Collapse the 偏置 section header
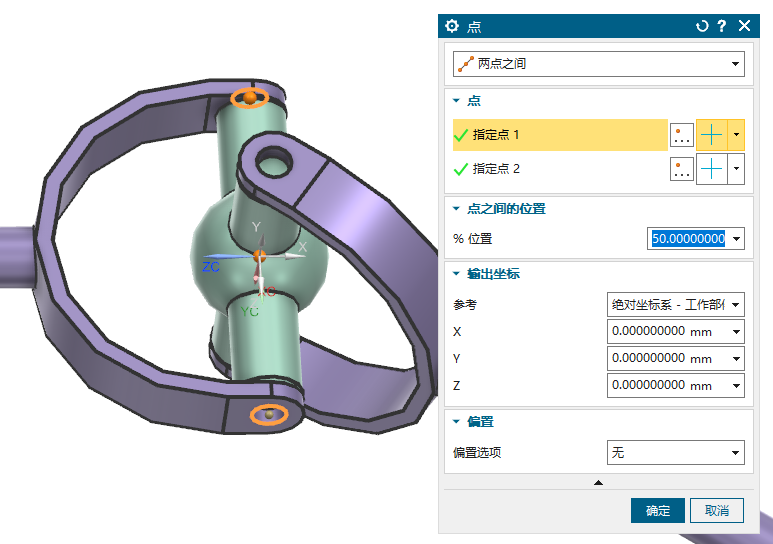This screenshot has width=773, height=544. (x=457, y=422)
